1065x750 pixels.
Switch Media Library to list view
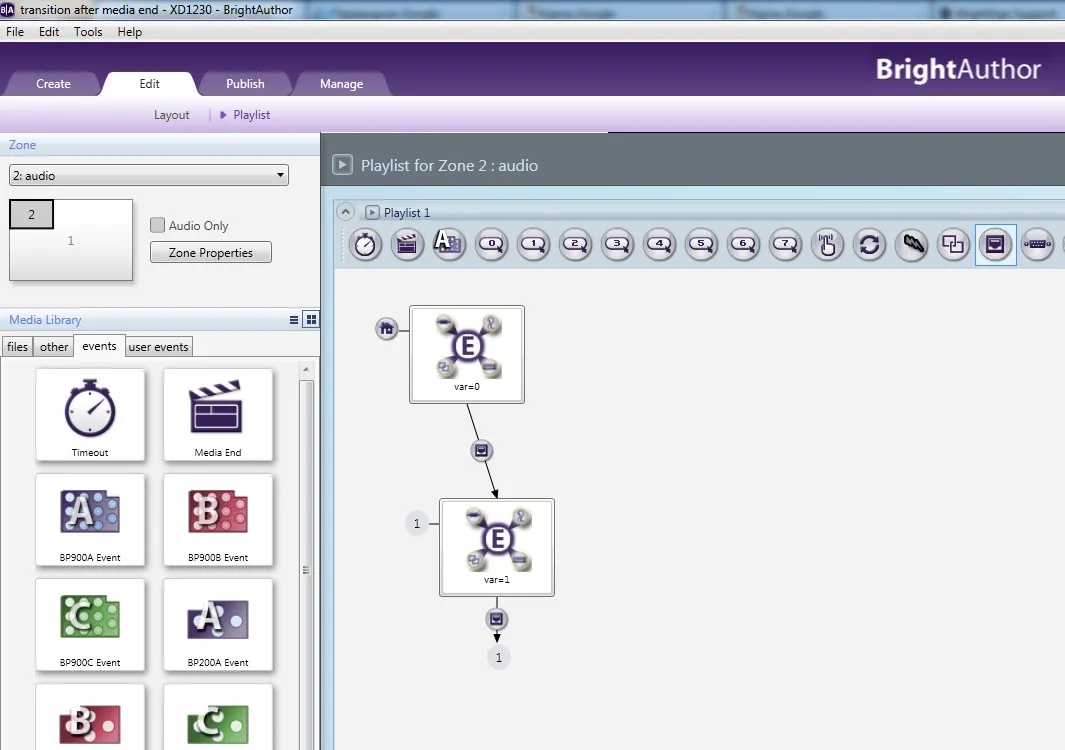point(294,320)
